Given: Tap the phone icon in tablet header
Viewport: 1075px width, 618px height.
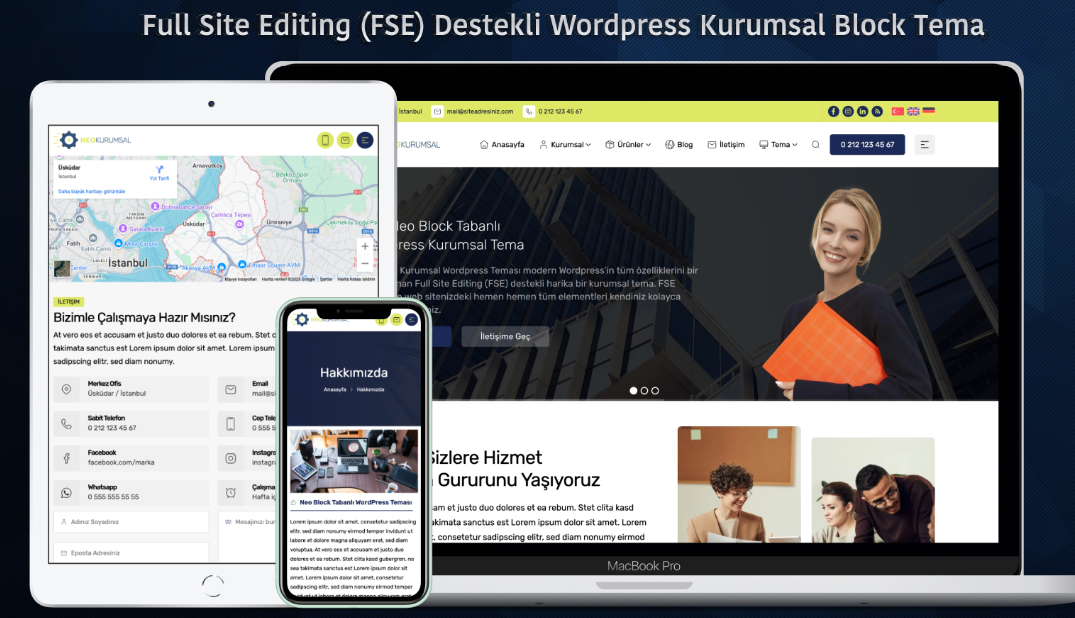Looking at the screenshot, I should pos(325,140).
